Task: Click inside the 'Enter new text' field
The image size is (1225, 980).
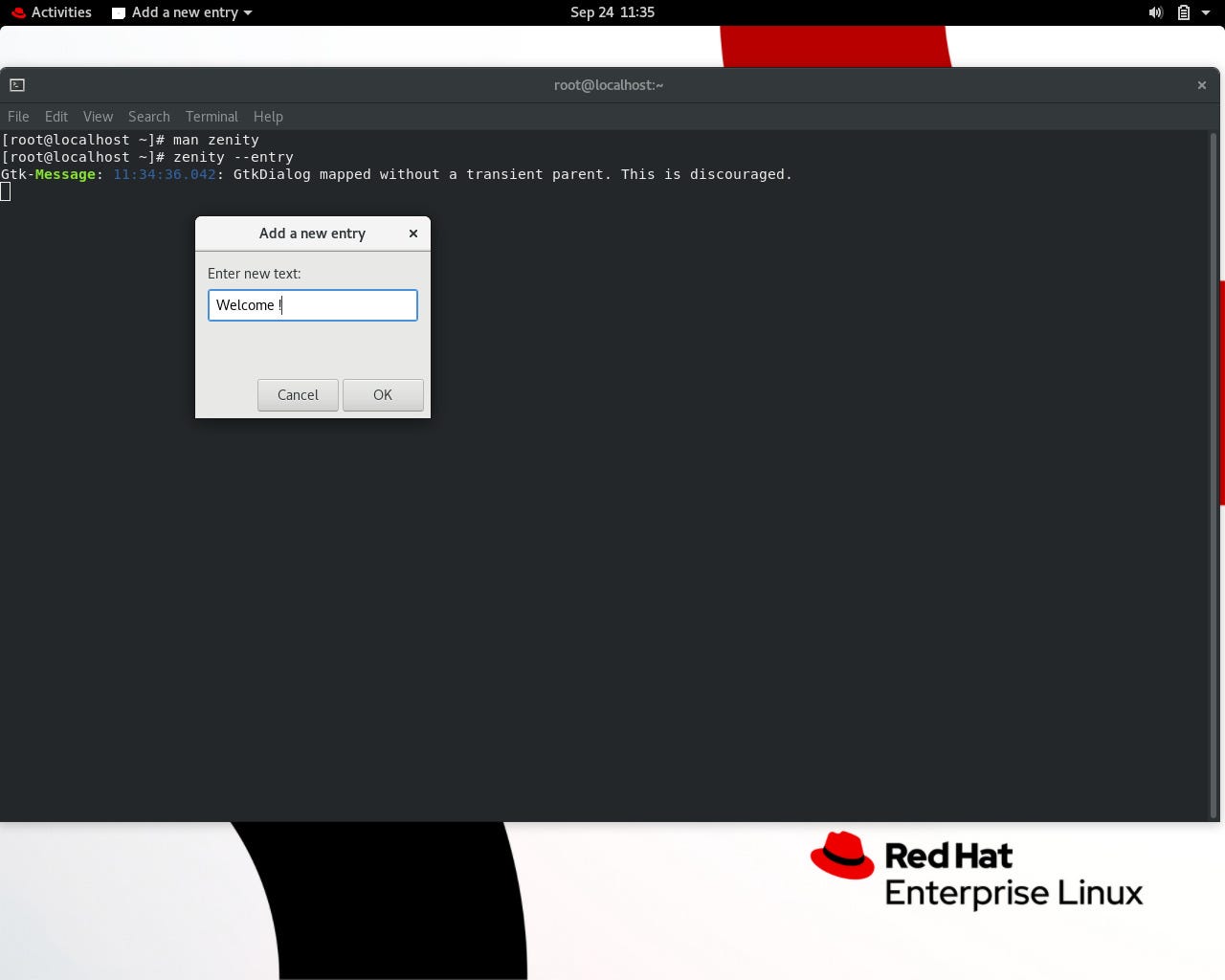Action: click(312, 304)
